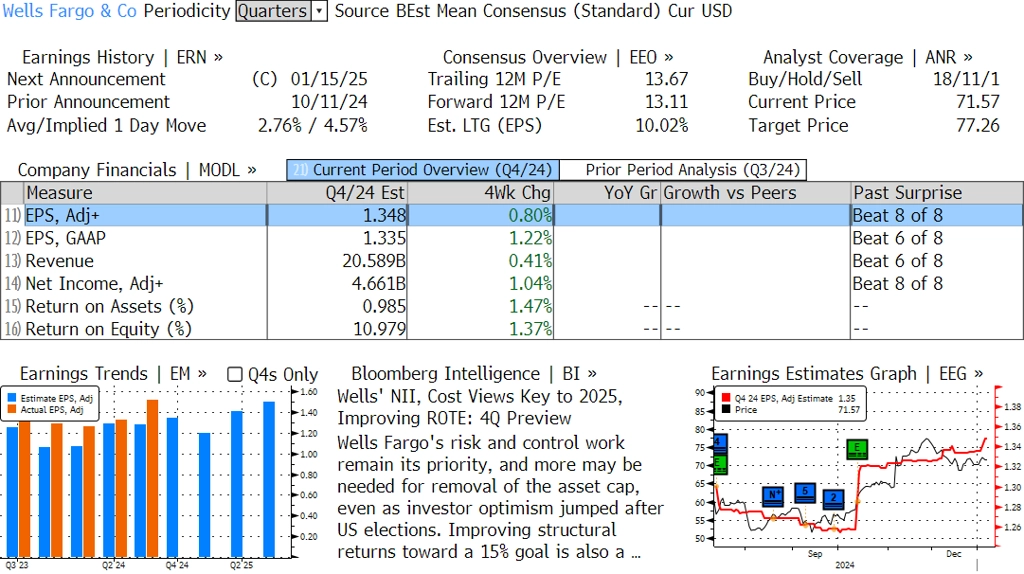Click the tallest orange actual EPS bar
Screen dimensions: 1024x574
[x=152, y=479]
